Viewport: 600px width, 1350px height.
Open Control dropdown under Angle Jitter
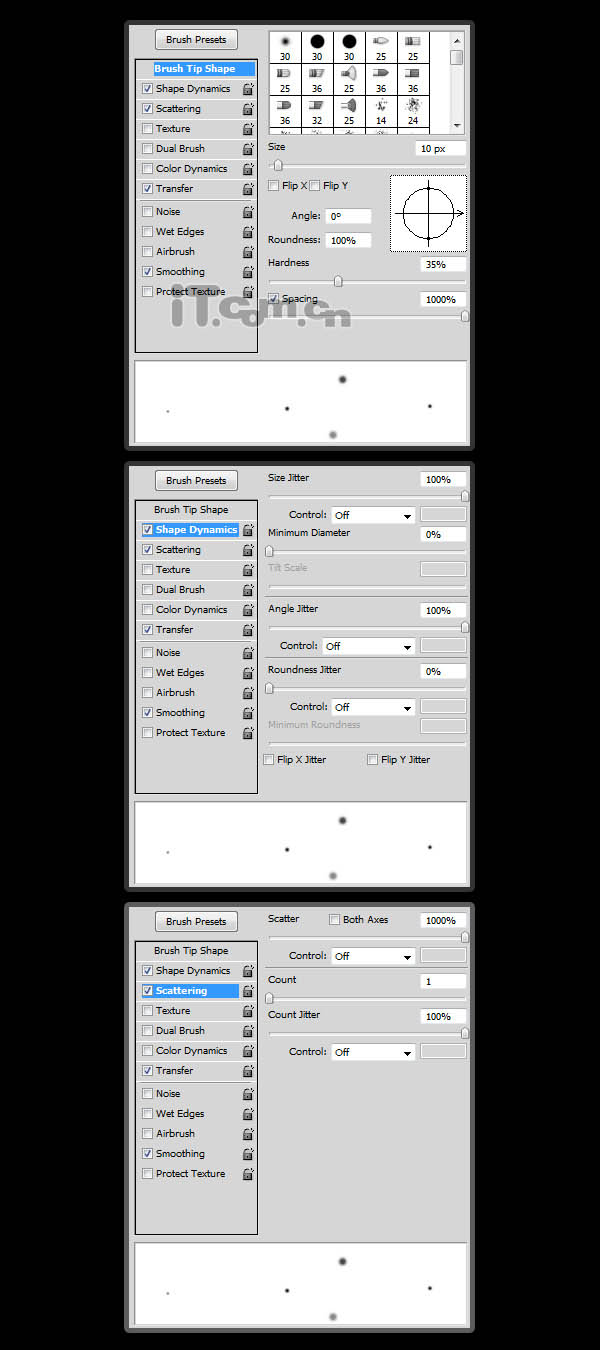[368, 647]
